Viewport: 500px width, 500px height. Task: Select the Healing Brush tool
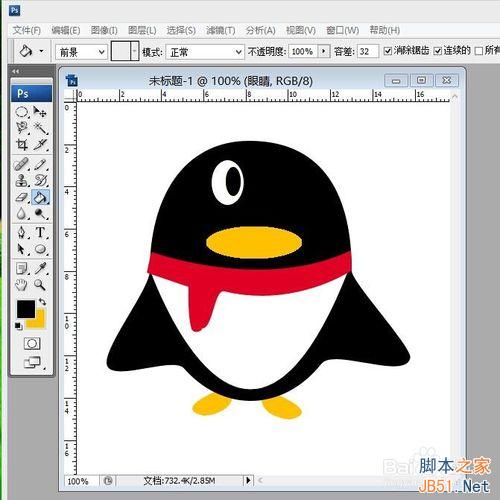coord(22,164)
